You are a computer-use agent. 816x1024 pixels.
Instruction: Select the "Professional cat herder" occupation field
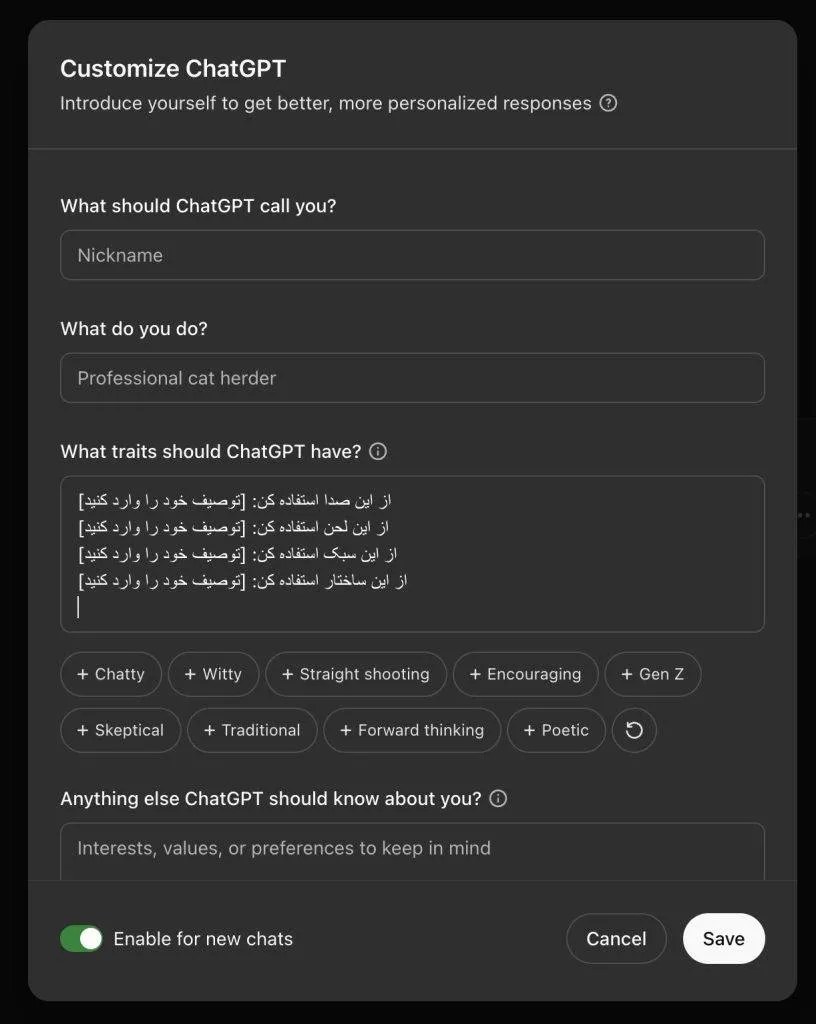[412, 378]
